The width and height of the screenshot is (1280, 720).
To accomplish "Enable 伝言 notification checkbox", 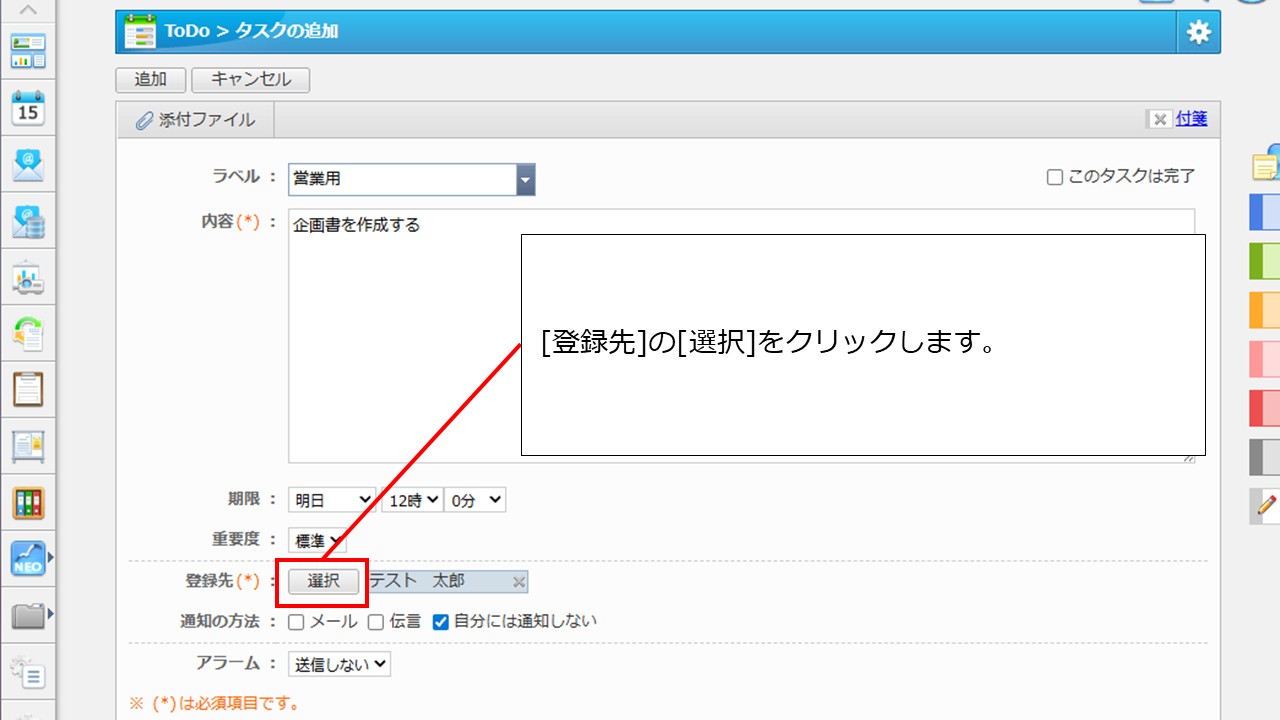I will pyautogui.click(x=376, y=622).
